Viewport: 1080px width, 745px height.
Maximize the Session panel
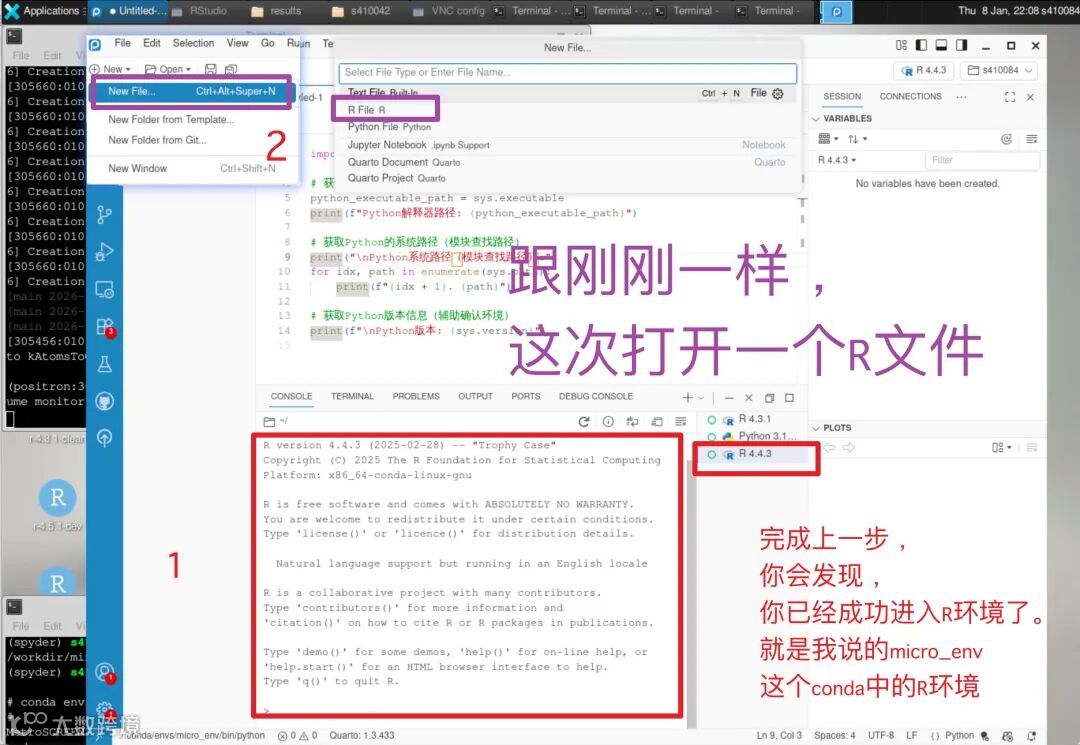click(x=1010, y=97)
